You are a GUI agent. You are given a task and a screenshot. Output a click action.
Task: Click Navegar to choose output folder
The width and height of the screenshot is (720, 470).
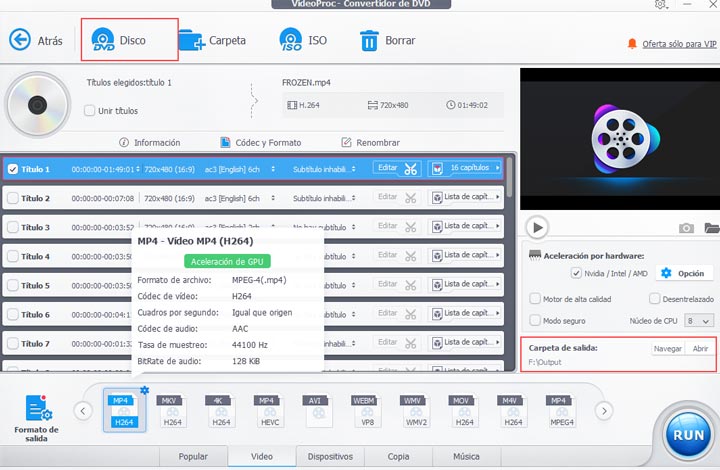pyautogui.click(x=668, y=348)
